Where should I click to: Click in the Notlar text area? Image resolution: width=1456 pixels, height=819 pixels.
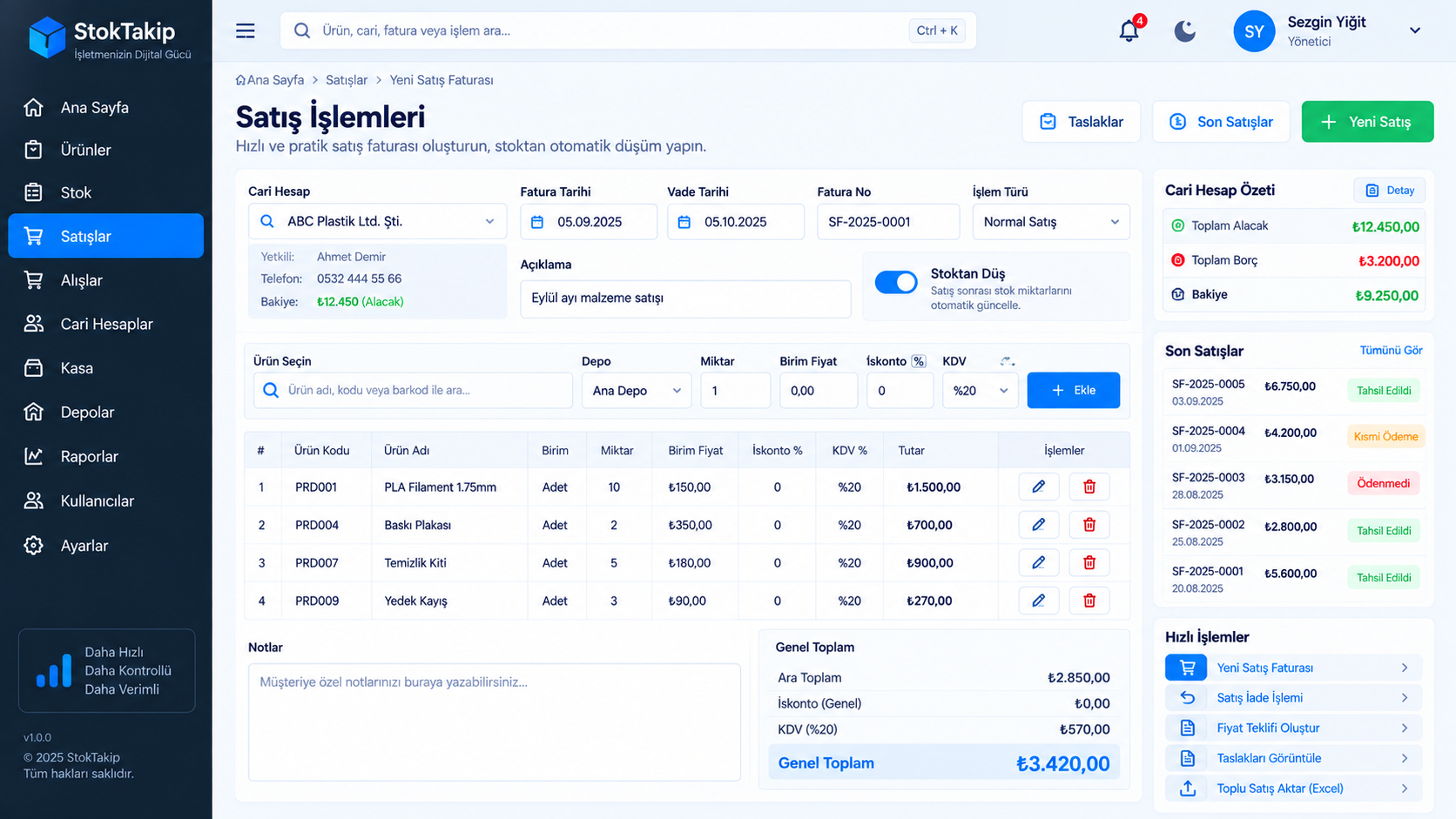point(494,722)
